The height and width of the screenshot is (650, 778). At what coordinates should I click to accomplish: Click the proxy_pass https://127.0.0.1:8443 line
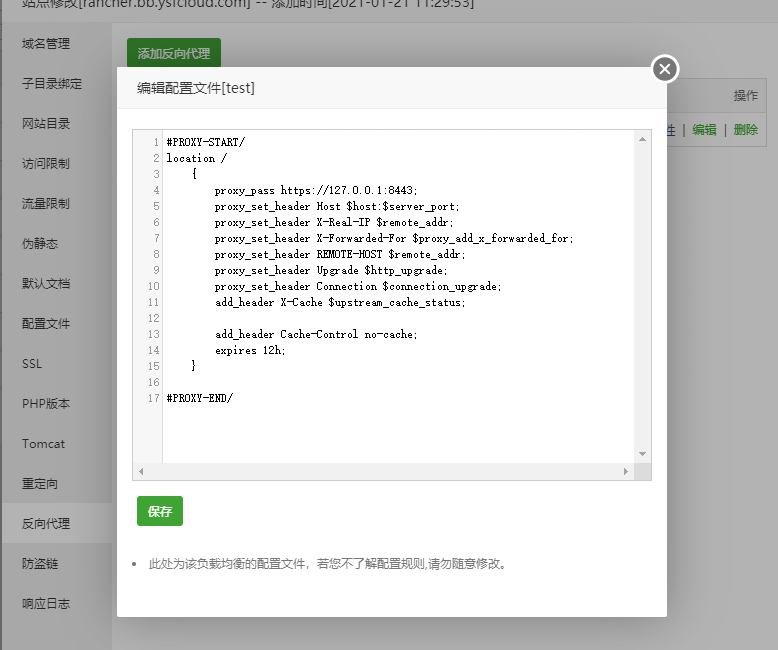coord(316,191)
